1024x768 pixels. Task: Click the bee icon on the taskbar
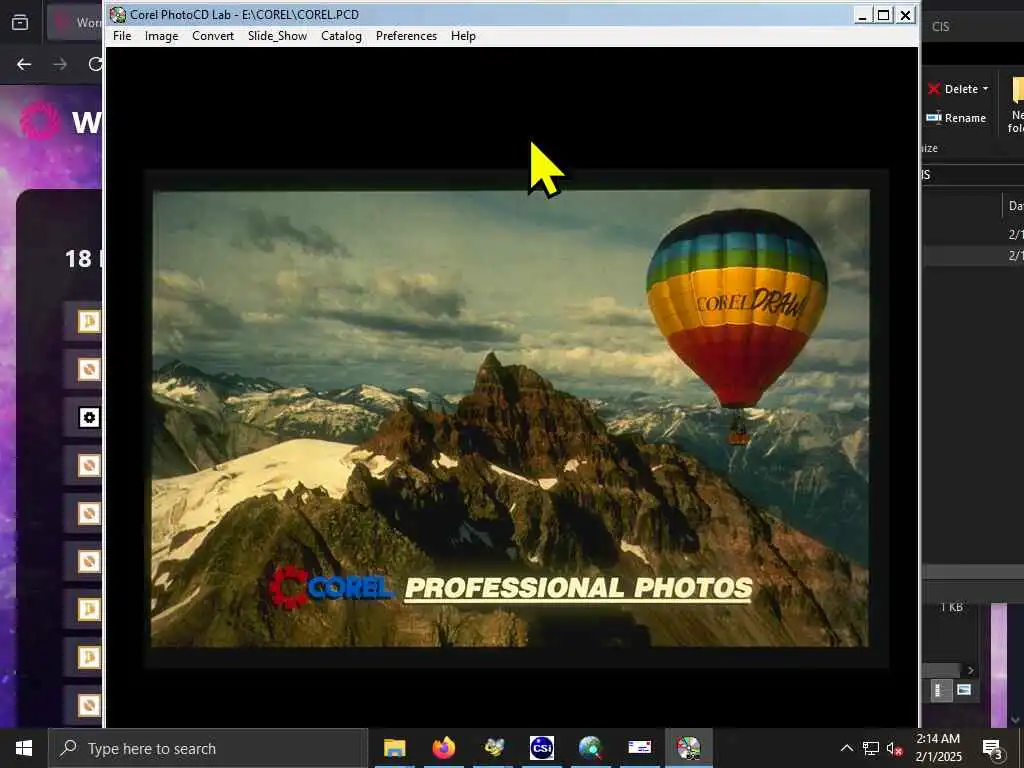click(494, 748)
